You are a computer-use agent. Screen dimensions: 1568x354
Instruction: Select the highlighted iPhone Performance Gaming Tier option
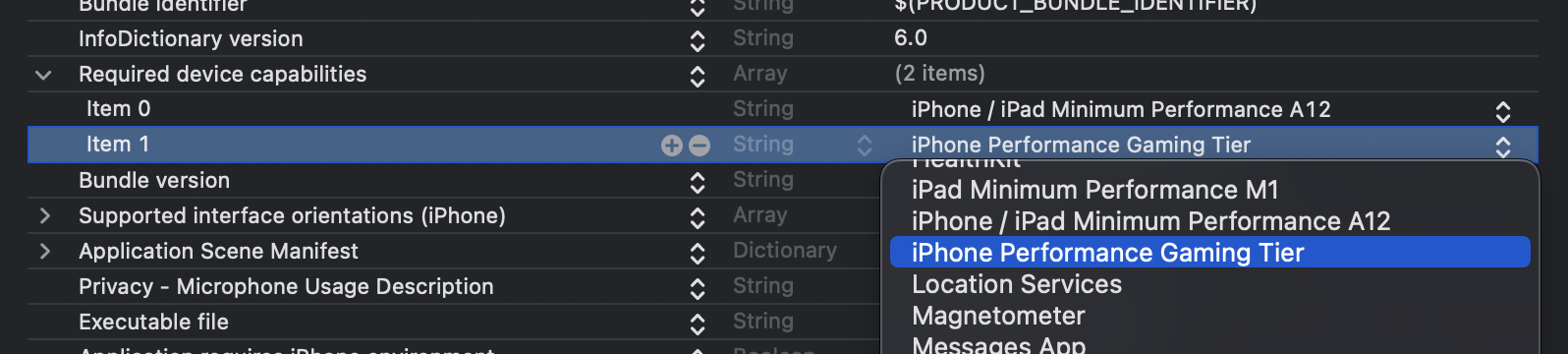click(1209, 253)
